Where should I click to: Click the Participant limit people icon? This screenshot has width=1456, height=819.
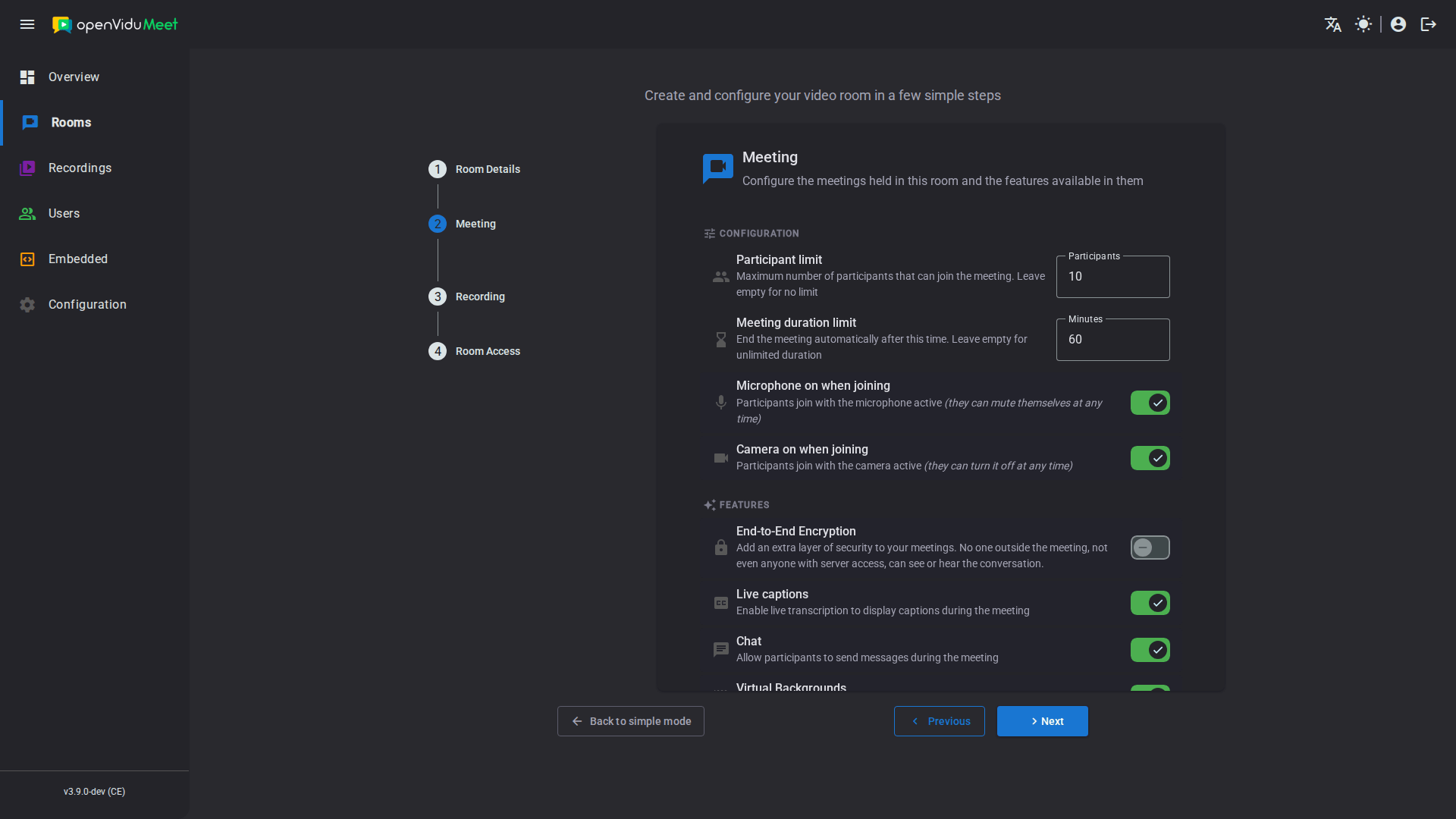point(721,277)
